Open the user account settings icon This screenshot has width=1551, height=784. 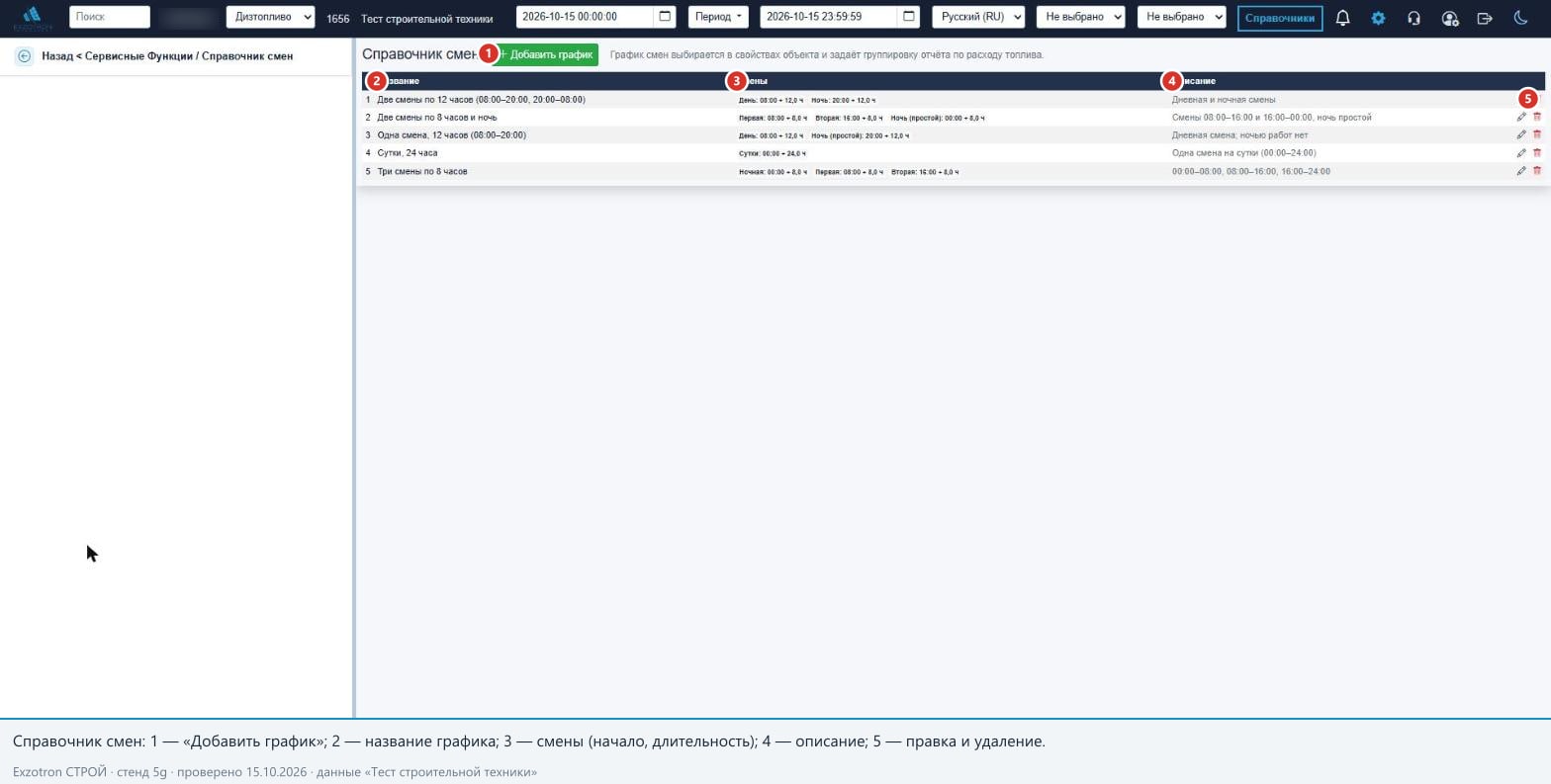click(x=1450, y=18)
